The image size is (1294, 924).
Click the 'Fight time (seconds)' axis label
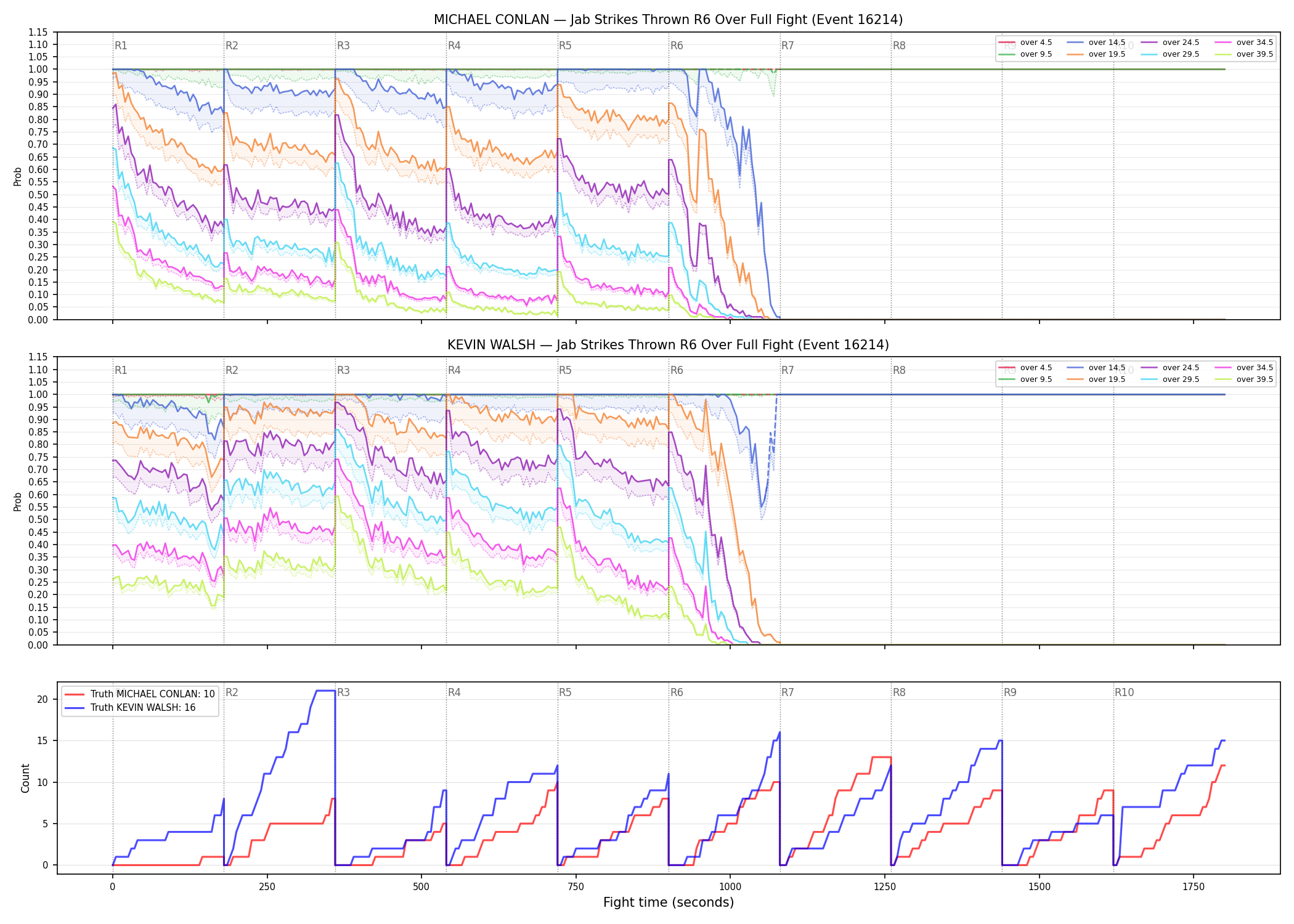pyautogui.click(x=669, y=902)
